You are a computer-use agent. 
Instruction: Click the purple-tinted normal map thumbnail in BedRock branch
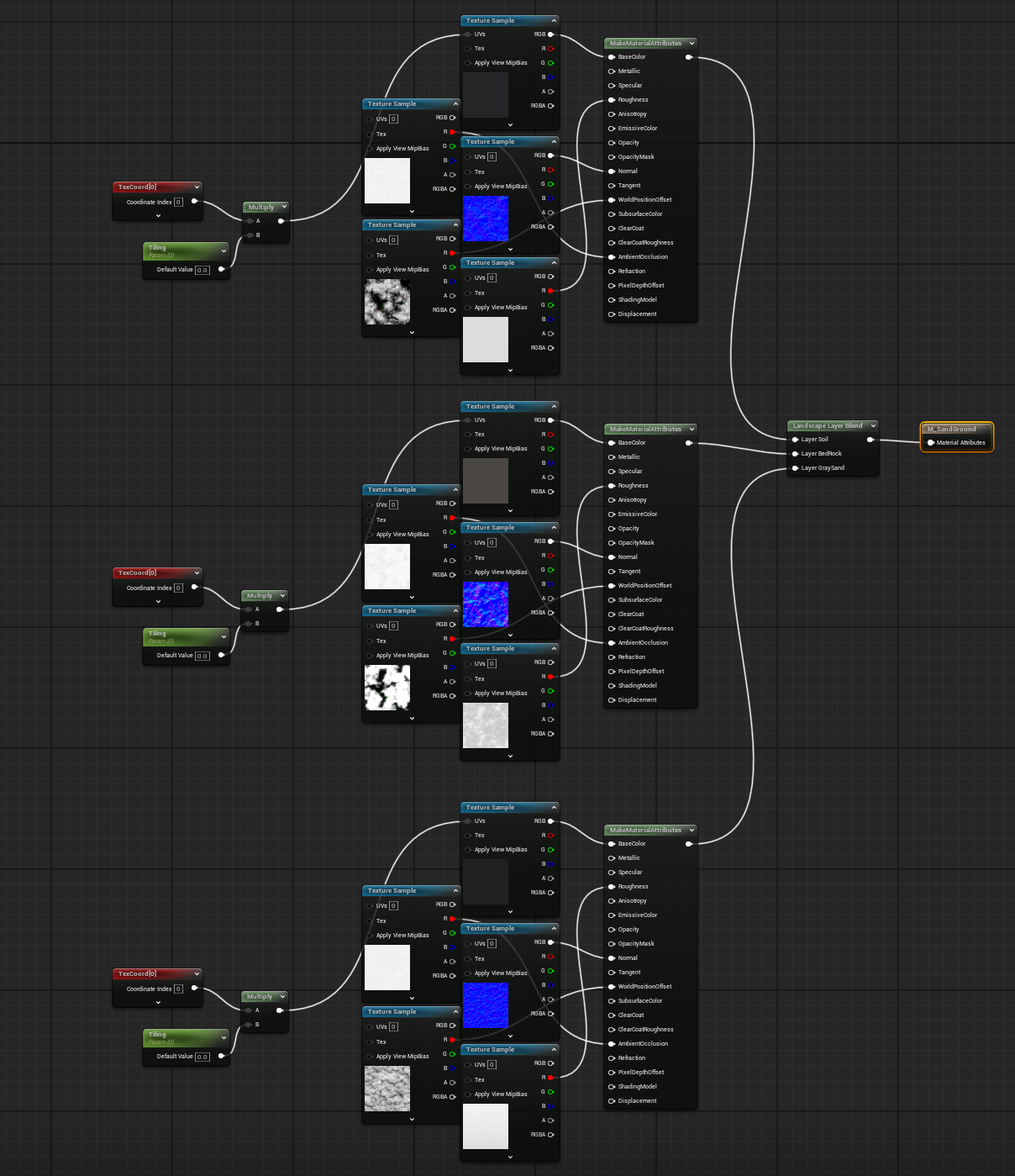tap(486, 604)
